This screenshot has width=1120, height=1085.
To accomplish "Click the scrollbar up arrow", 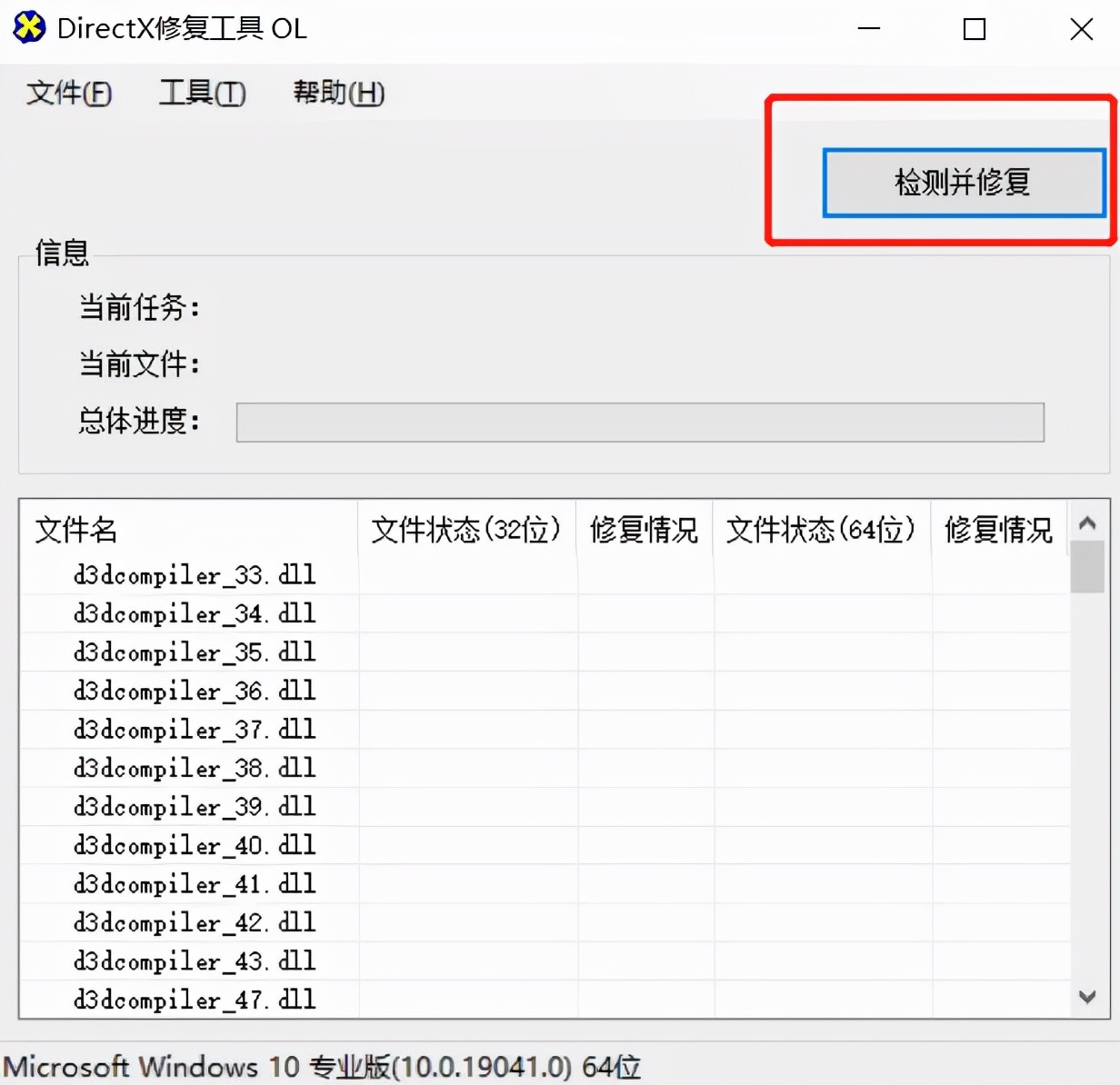I will click(x=1087, y=523).
